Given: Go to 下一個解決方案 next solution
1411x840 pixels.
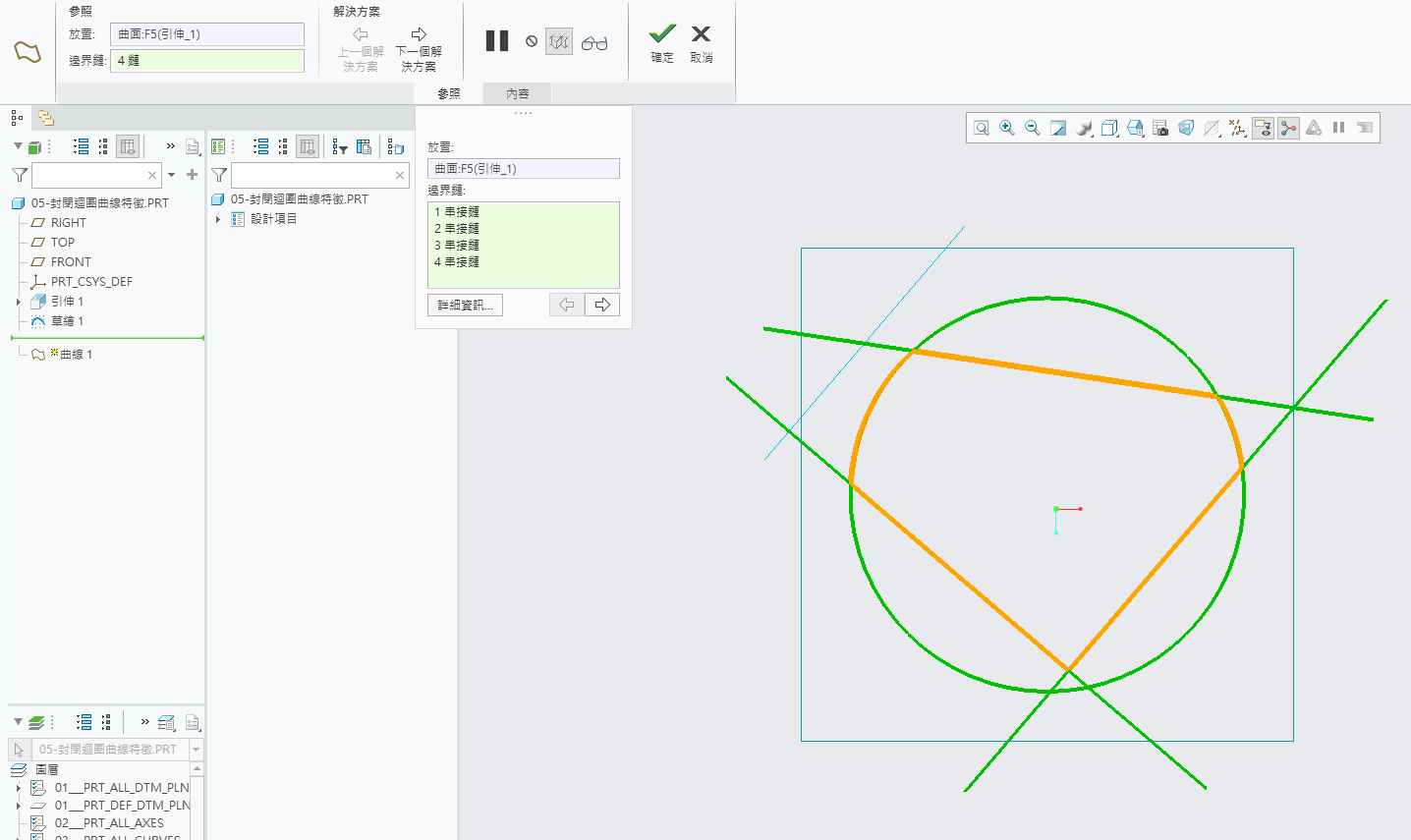Looking at the screenshot, I should coord(419,50).
